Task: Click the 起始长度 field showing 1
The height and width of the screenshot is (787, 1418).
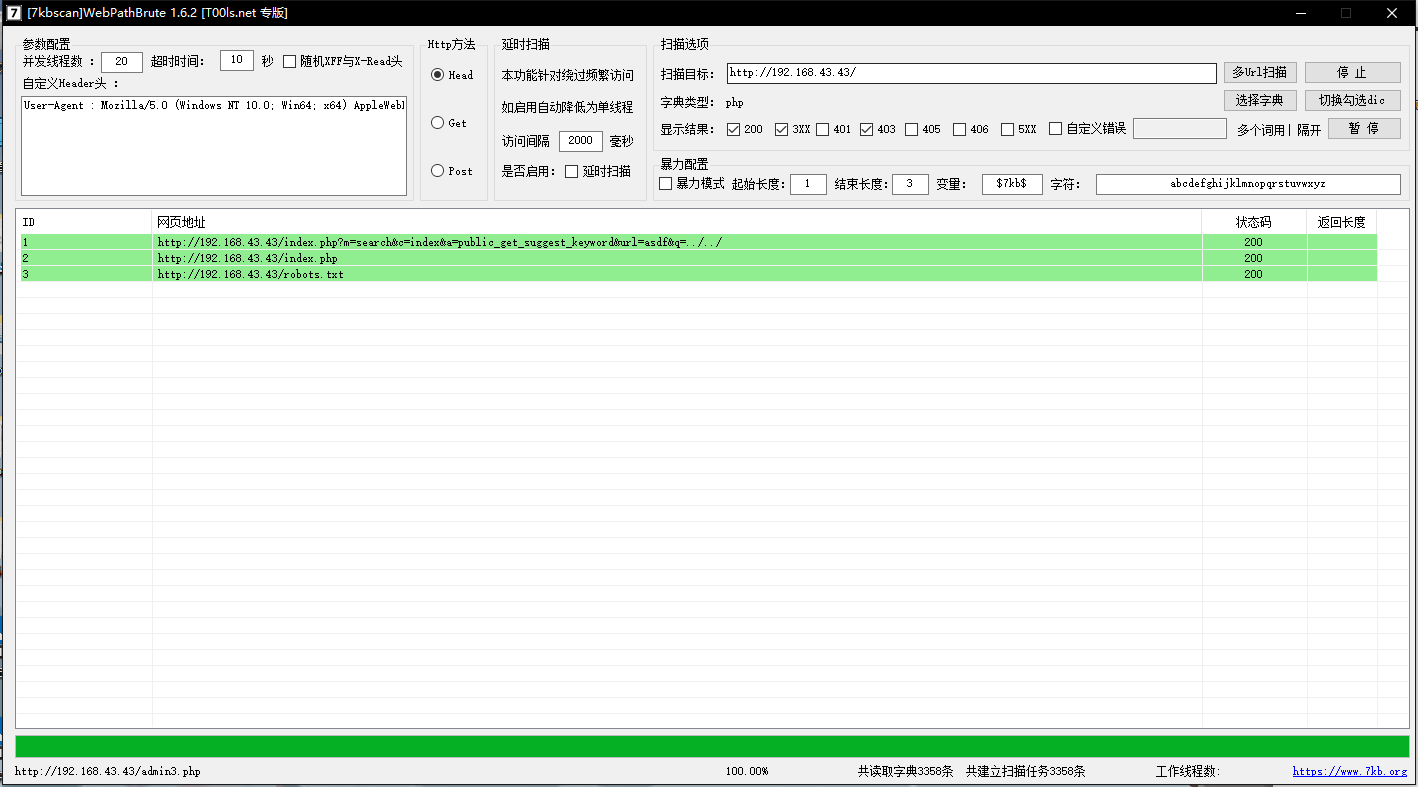Action: pyautogui.click(x=808, y=184)
